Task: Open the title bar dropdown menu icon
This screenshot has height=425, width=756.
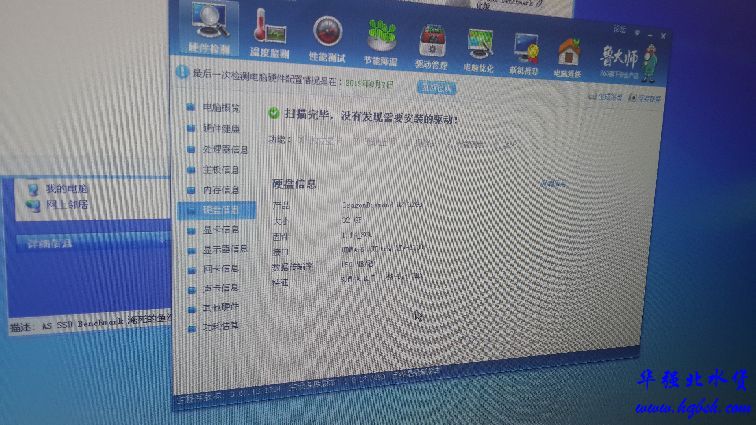Action: point(637,33)
